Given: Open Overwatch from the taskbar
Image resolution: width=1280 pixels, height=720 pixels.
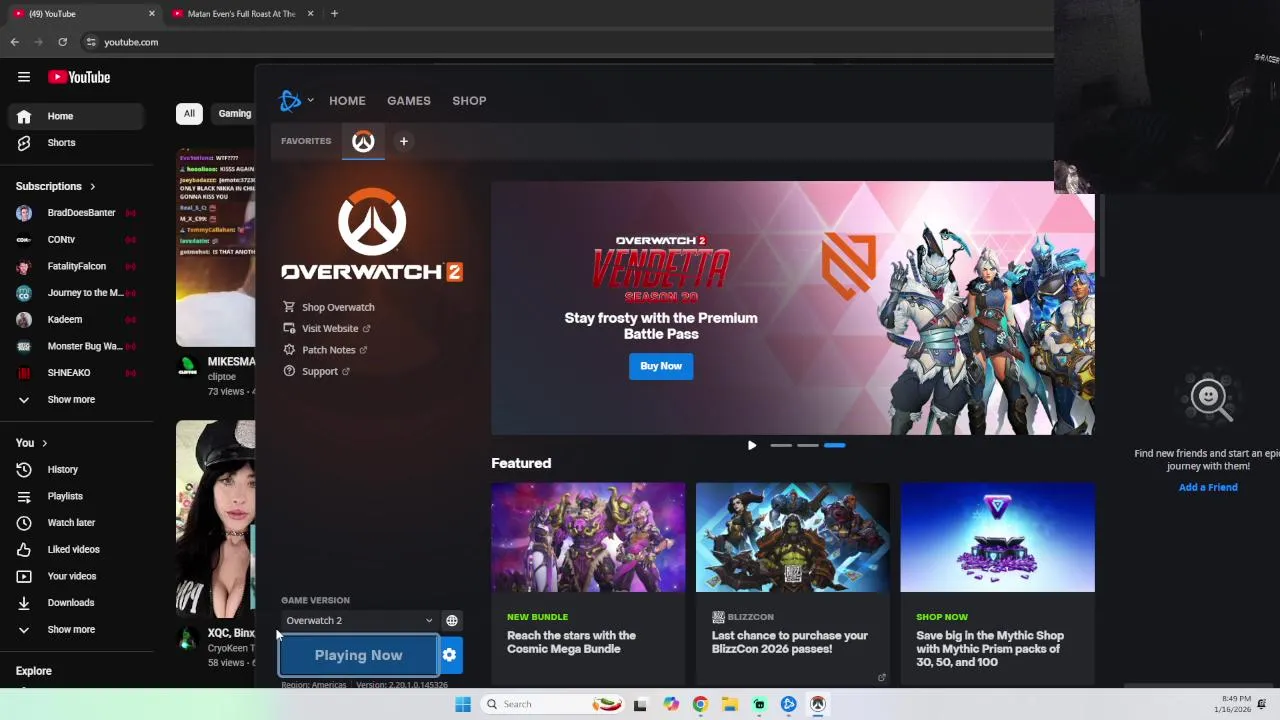Looking at the screenshot, I should (818, 704).
